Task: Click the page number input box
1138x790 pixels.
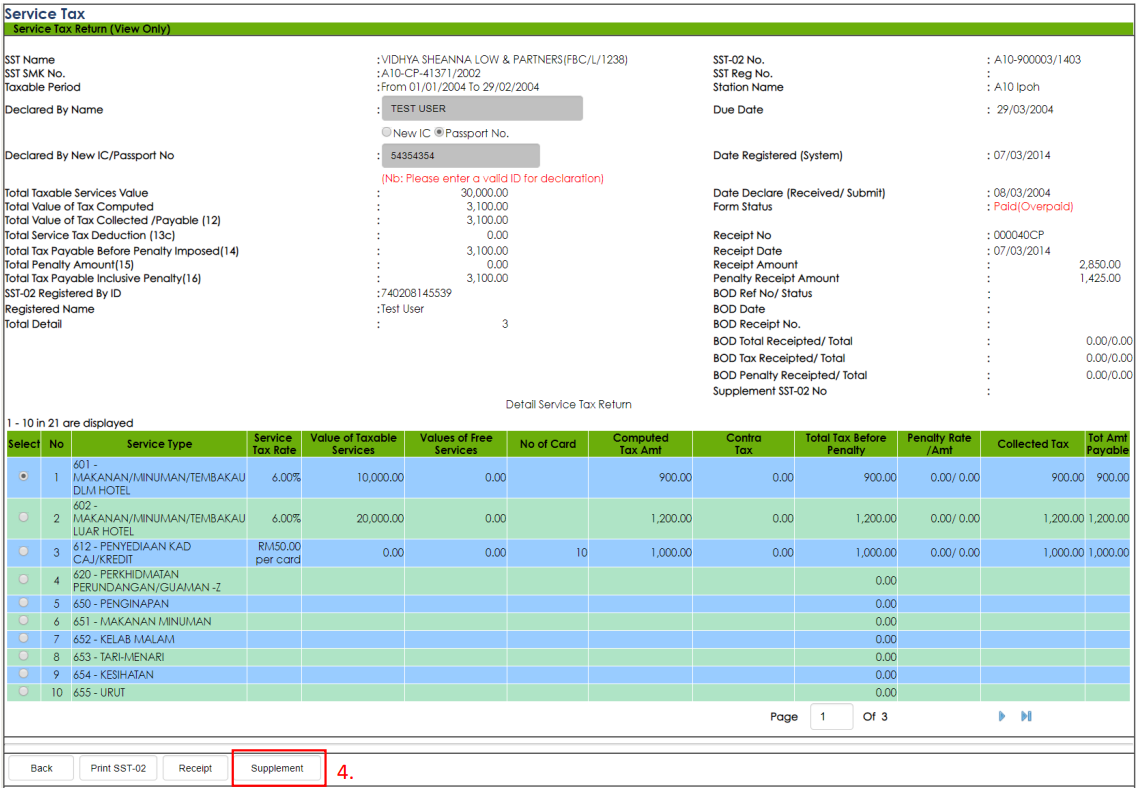Action: tap(831, 716)
